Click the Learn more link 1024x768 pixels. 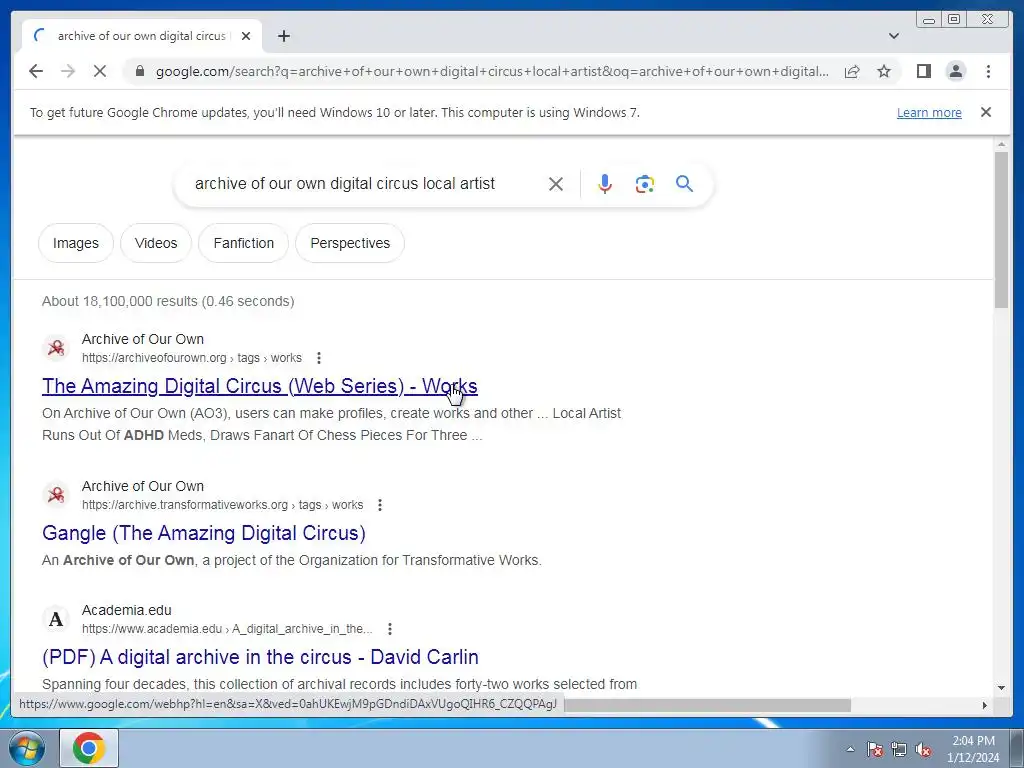(x=929, y=112)
